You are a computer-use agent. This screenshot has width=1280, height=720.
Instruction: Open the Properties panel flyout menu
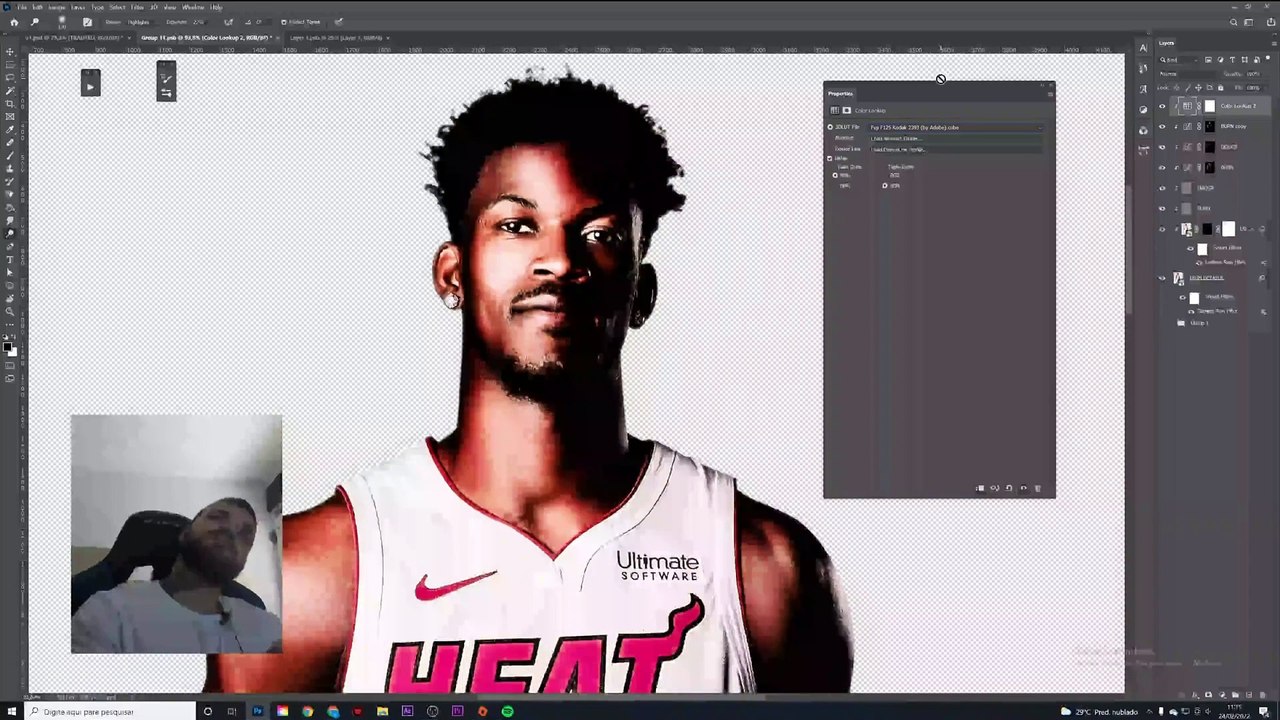click(x=1050, y=94)
